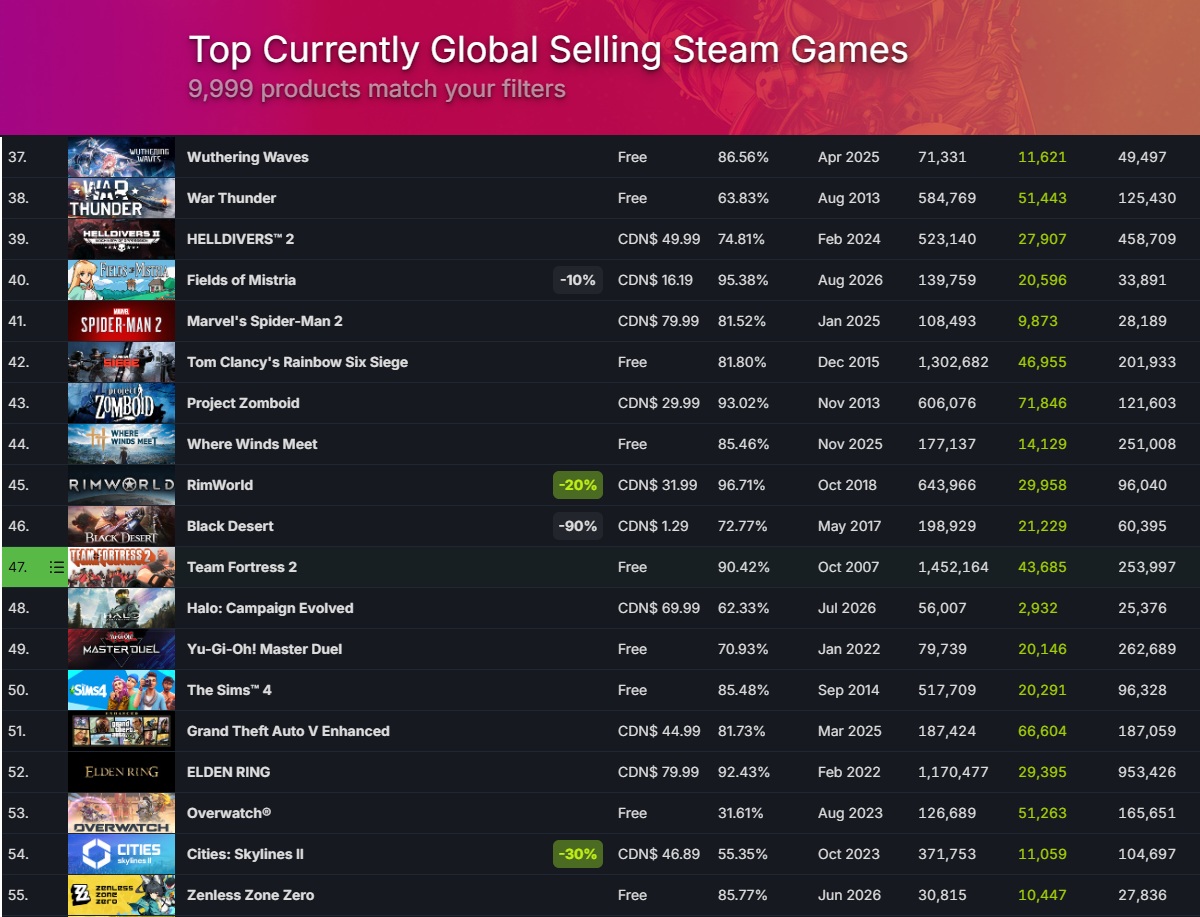Open Grand Theft Auto V Enhanced link
Screen dimensions: 1200x917
(x=288, y=731)
